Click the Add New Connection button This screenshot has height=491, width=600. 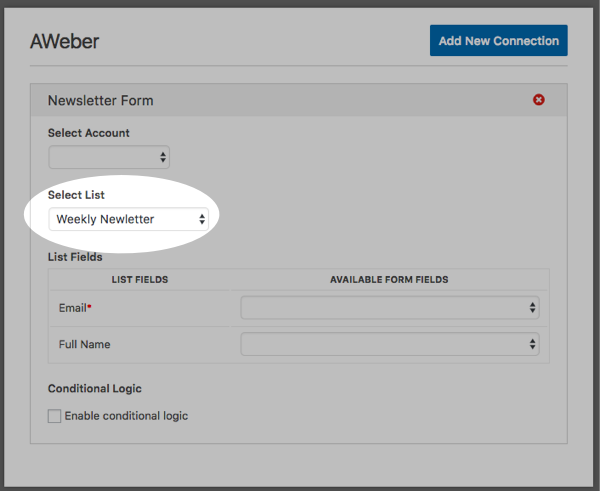pos(498,41)
